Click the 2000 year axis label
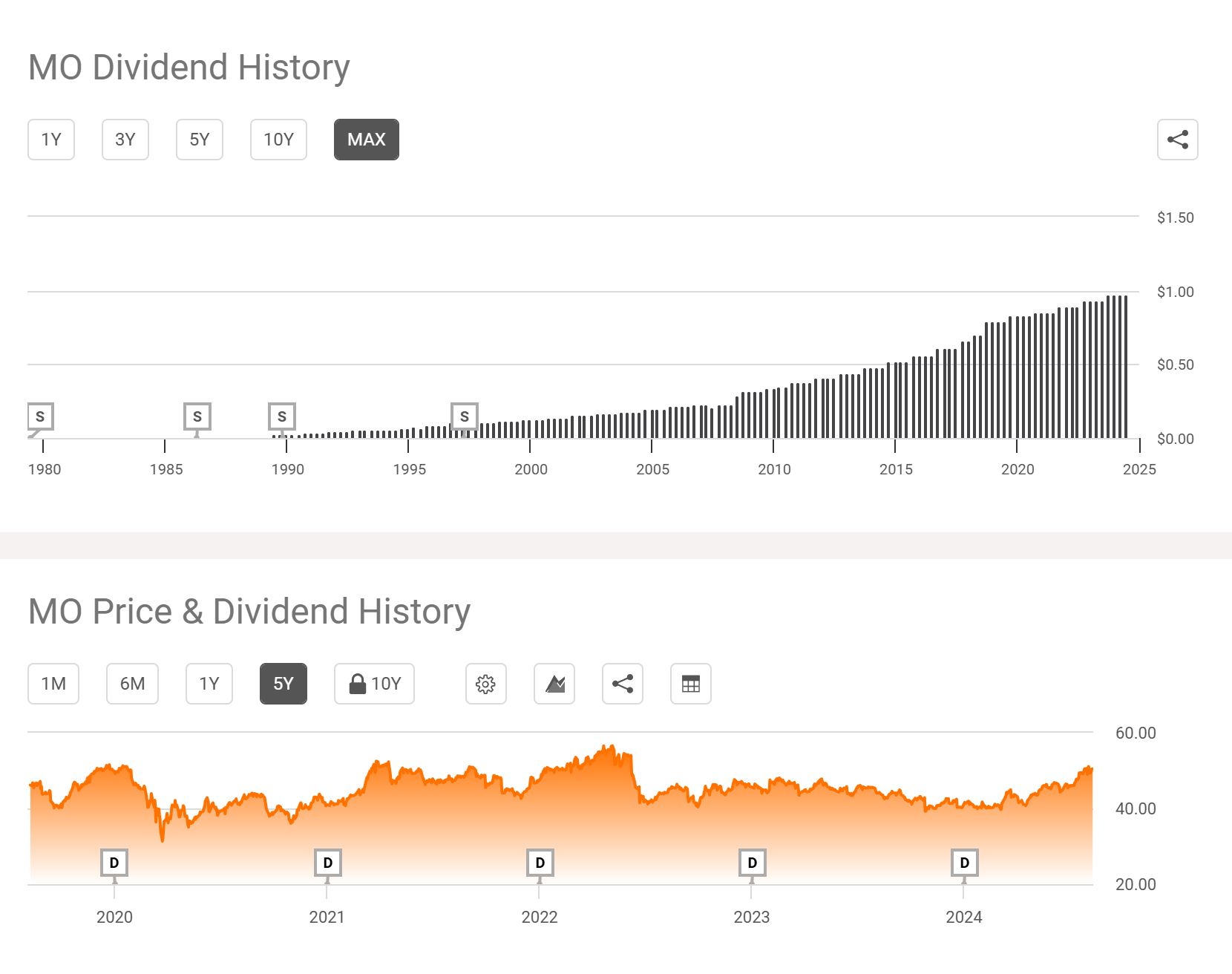 pyautogui.click(x=531, y=469)
